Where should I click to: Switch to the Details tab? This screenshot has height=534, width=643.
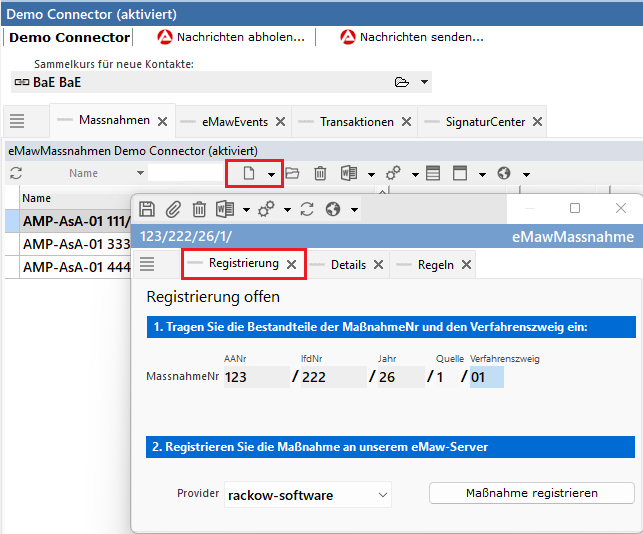[348, 265]
